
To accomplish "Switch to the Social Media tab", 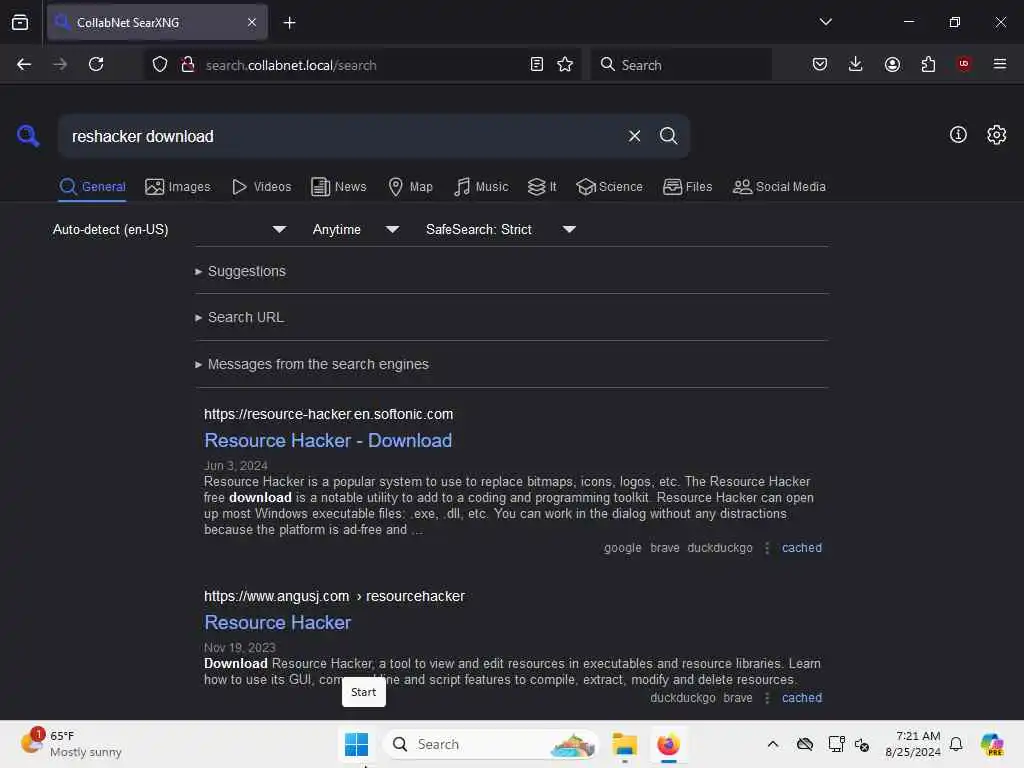I will 779,187.
